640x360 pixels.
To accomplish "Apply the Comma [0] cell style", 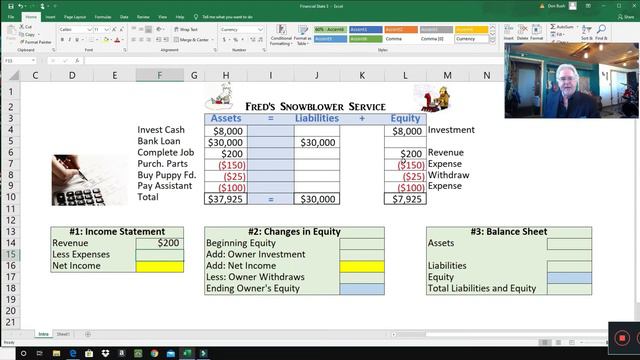I will pyautogui.click(x=436, y=39).
